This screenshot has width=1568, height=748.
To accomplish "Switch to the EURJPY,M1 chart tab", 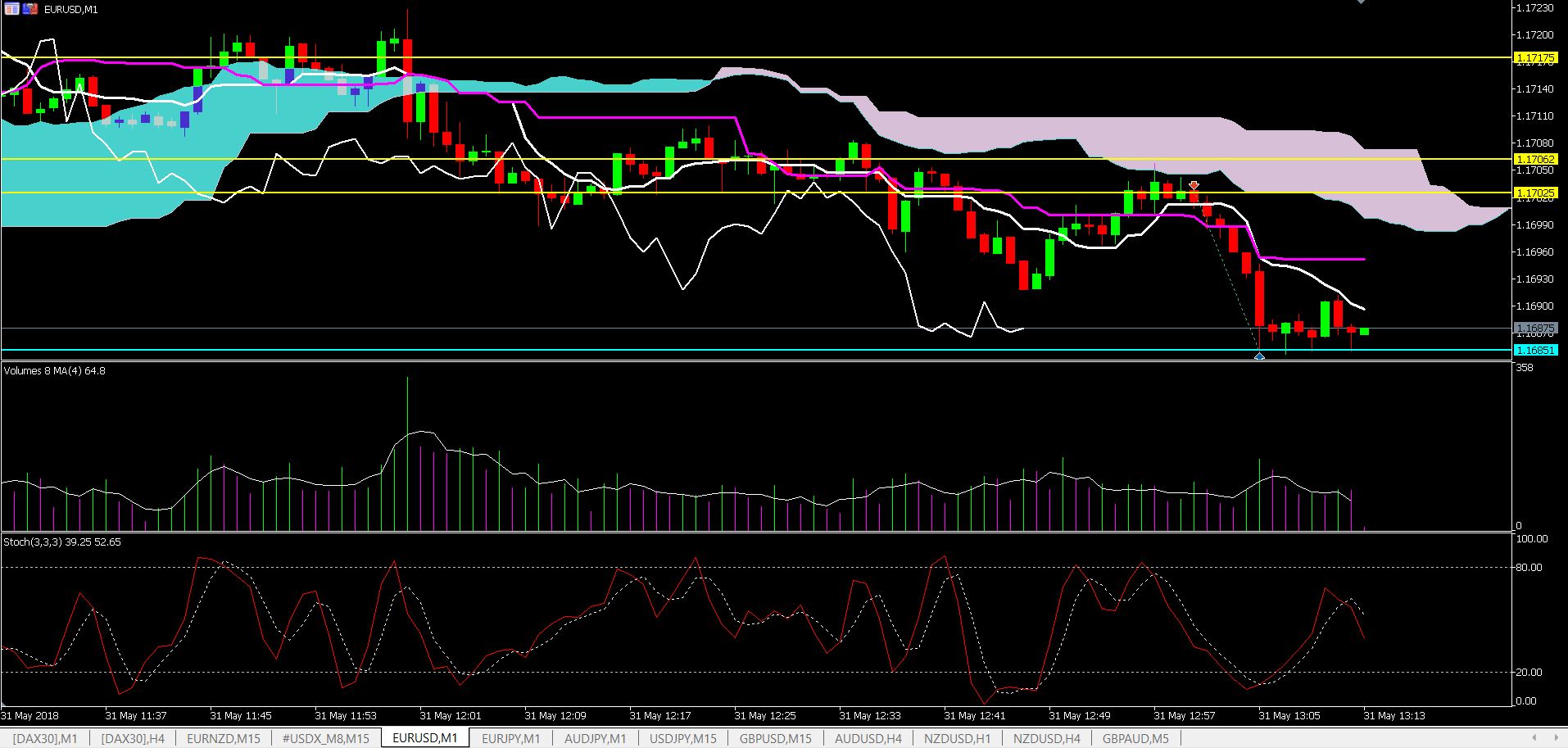I will click(x=510, y=738).
